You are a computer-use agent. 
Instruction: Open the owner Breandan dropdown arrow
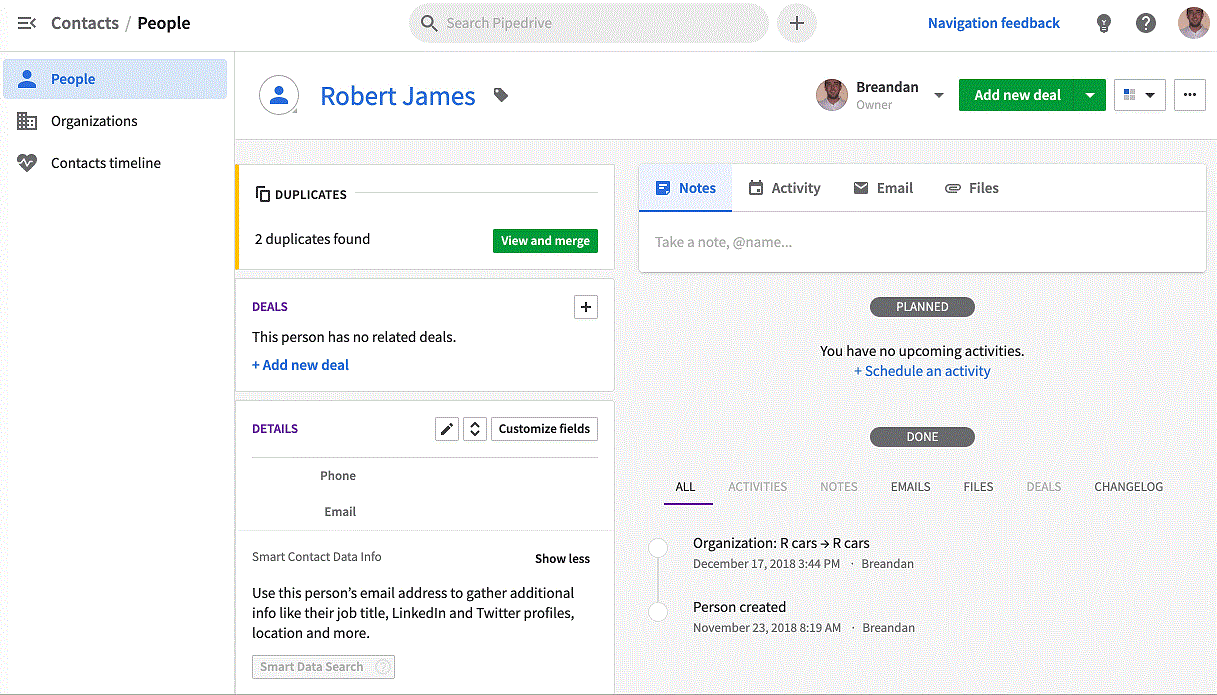tap(939, 96)
